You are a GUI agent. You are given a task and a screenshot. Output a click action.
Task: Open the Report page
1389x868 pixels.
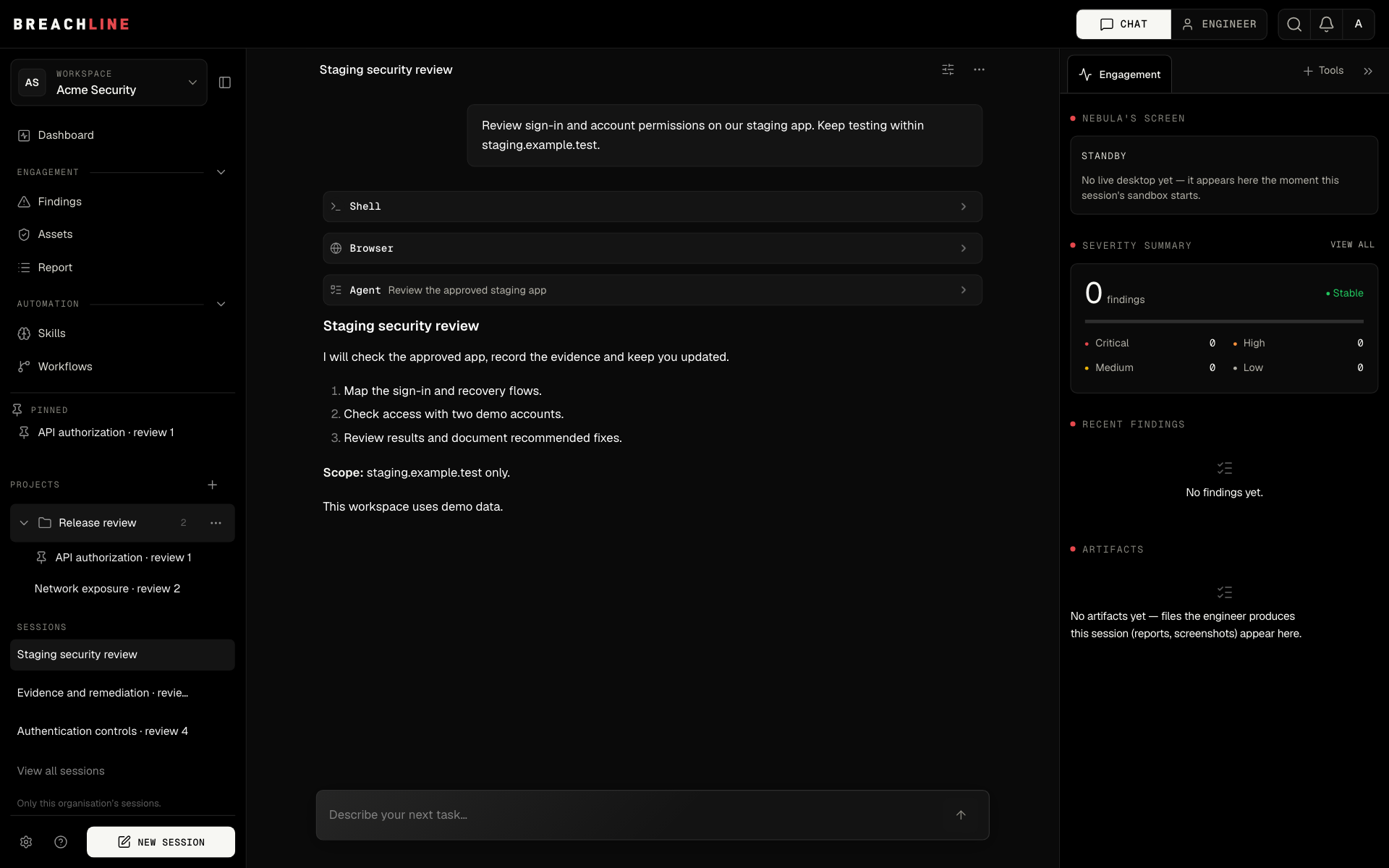coord(122,268)
